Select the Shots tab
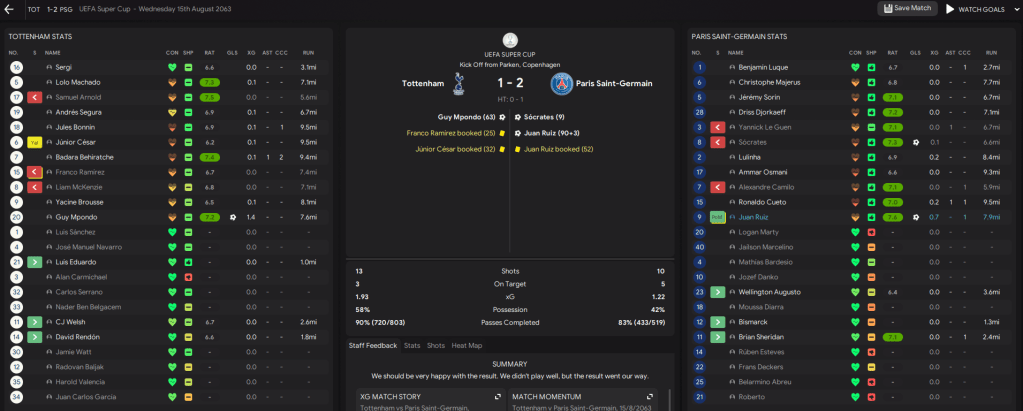1023x411 pixels. click(x=435, y=345)
